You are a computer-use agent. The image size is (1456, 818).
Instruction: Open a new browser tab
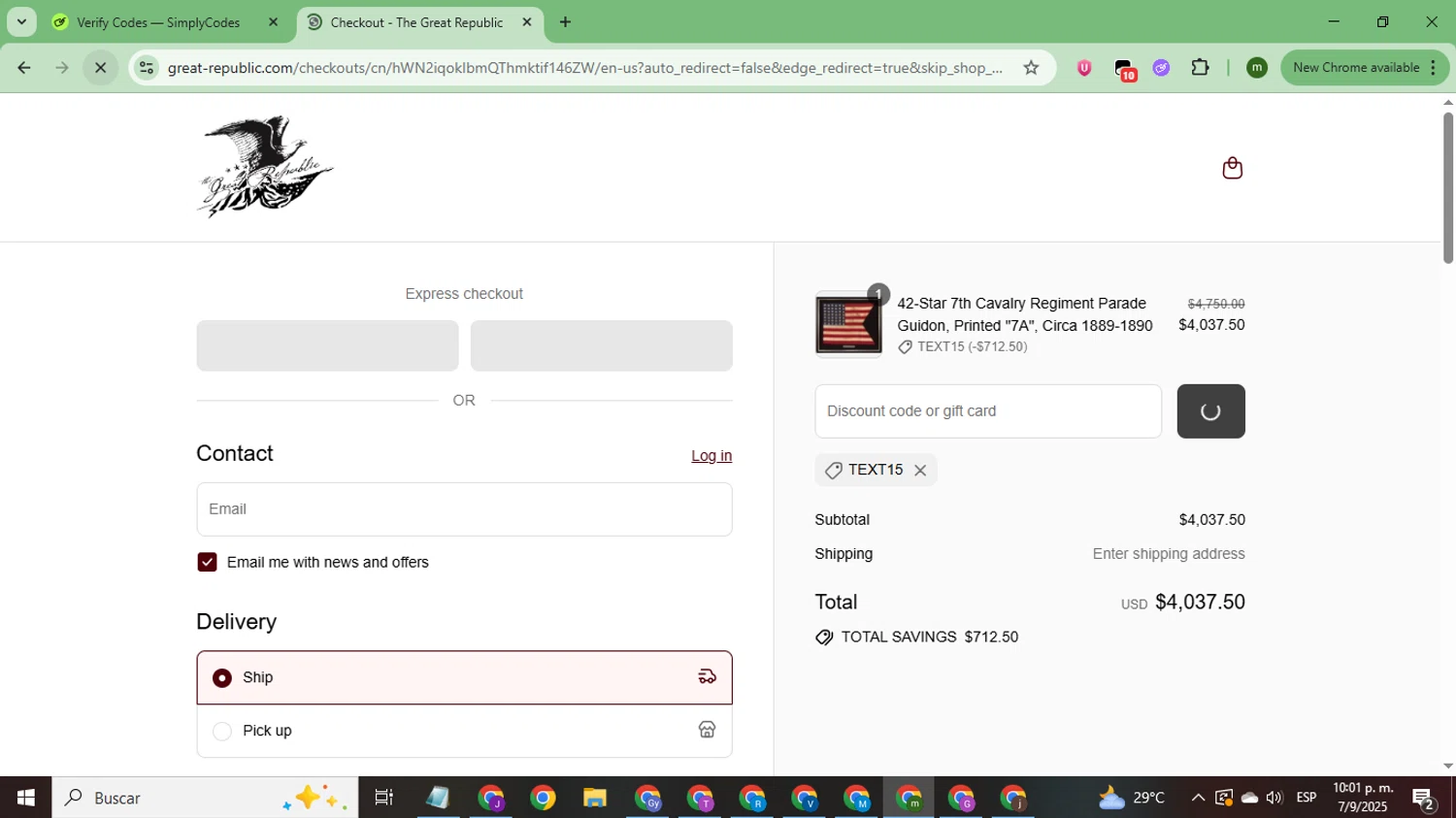565,22
